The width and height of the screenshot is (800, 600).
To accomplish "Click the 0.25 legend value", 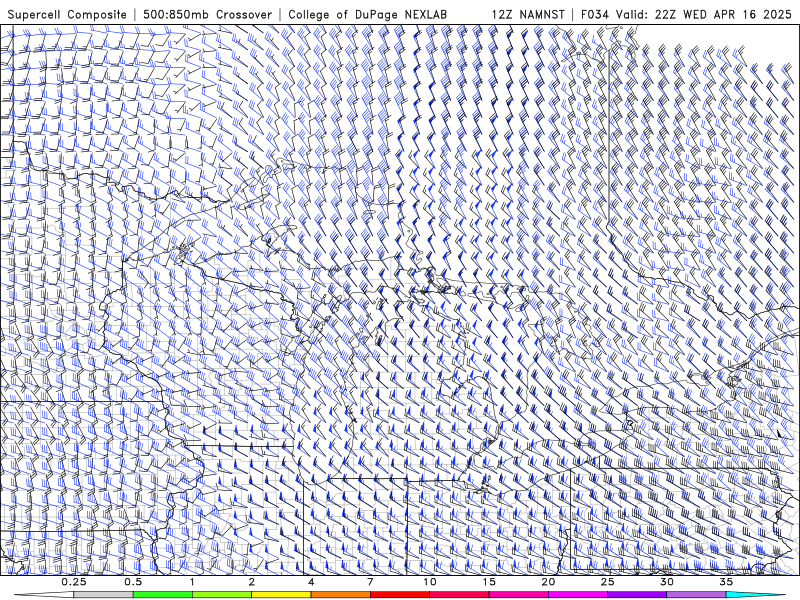I will 74,582.
